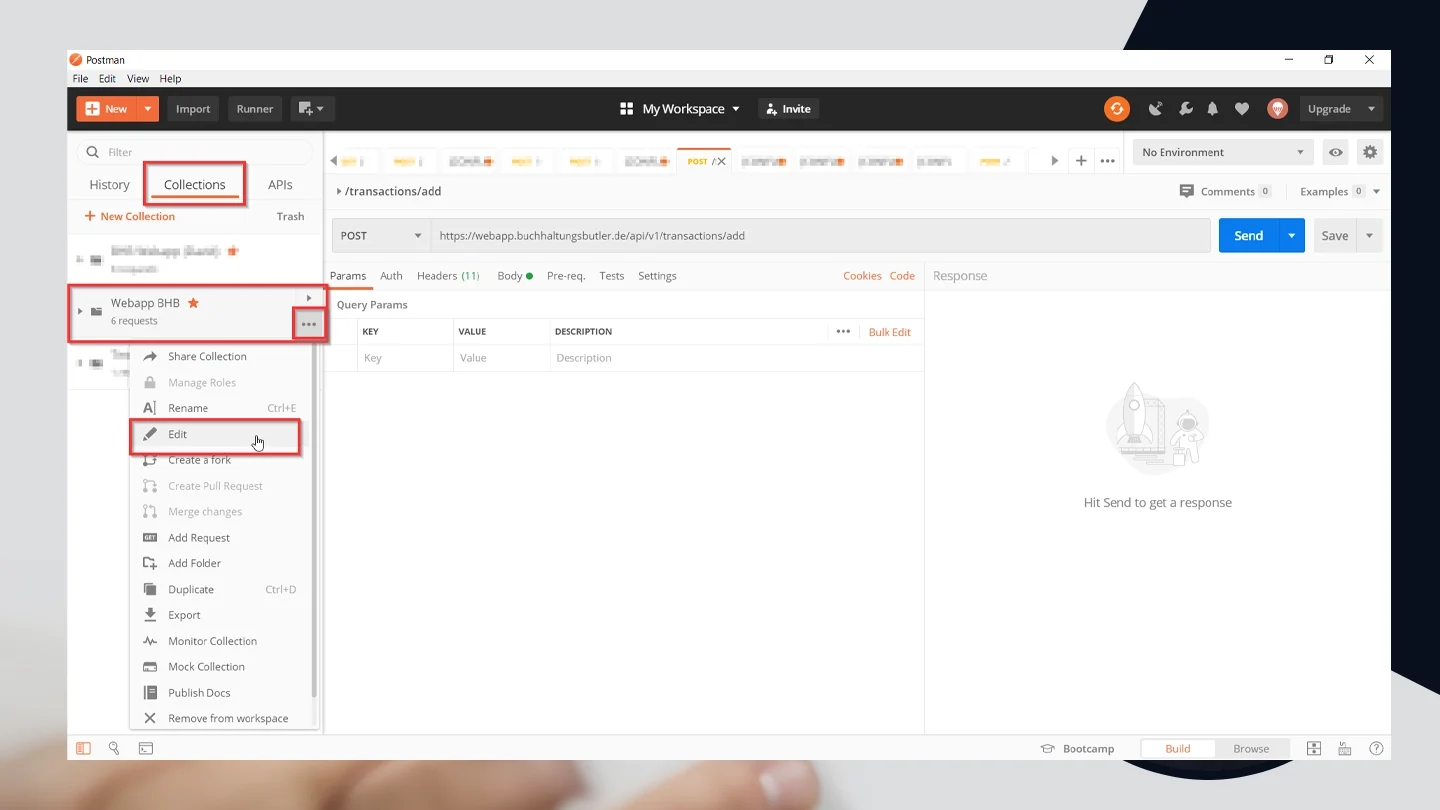This screenshot has height=810, width=1440.
Task: Click the query params column options ellipsis
Action: click(843, 331)
